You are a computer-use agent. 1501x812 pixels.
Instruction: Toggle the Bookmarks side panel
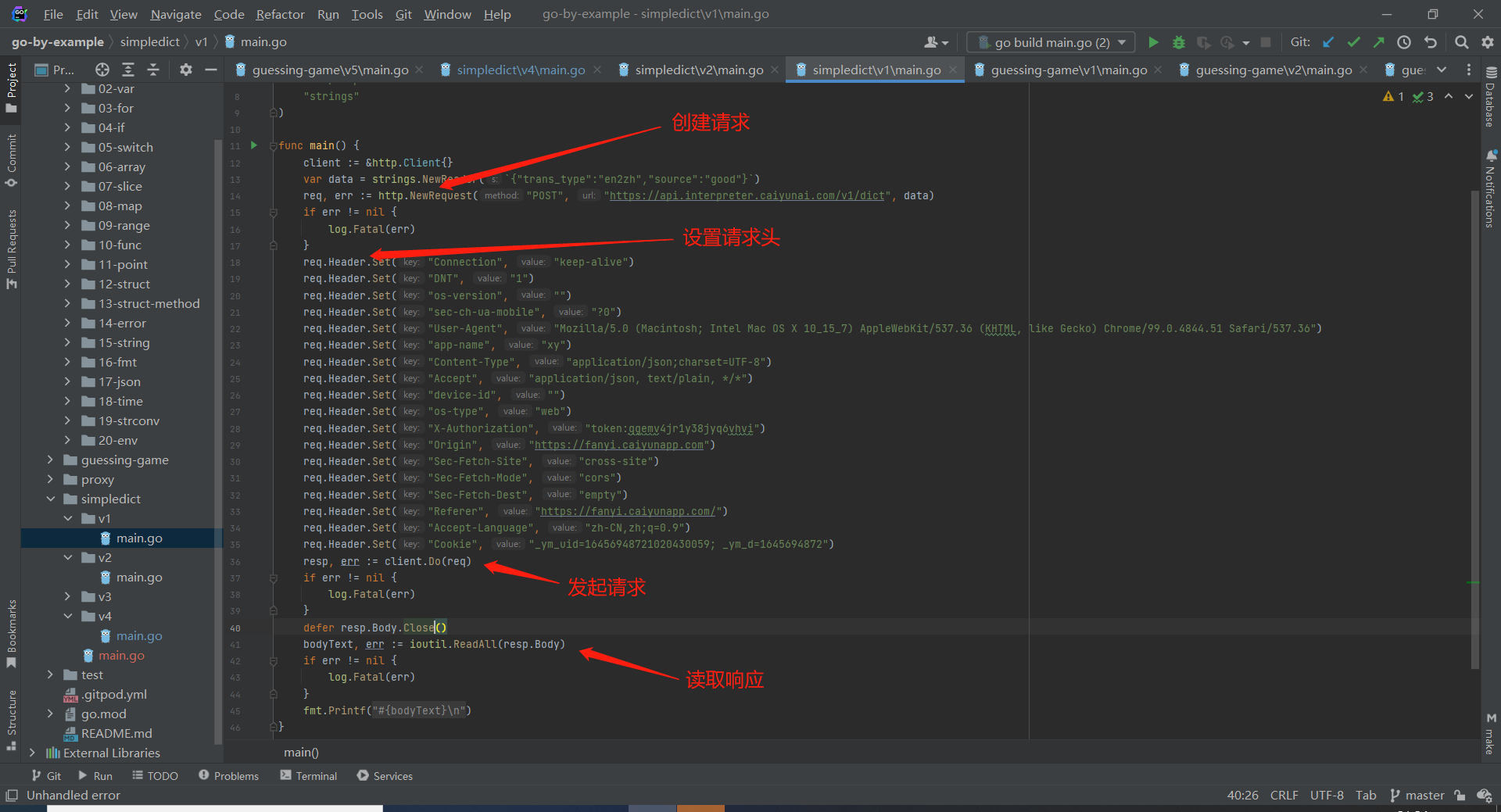(11, 633)
